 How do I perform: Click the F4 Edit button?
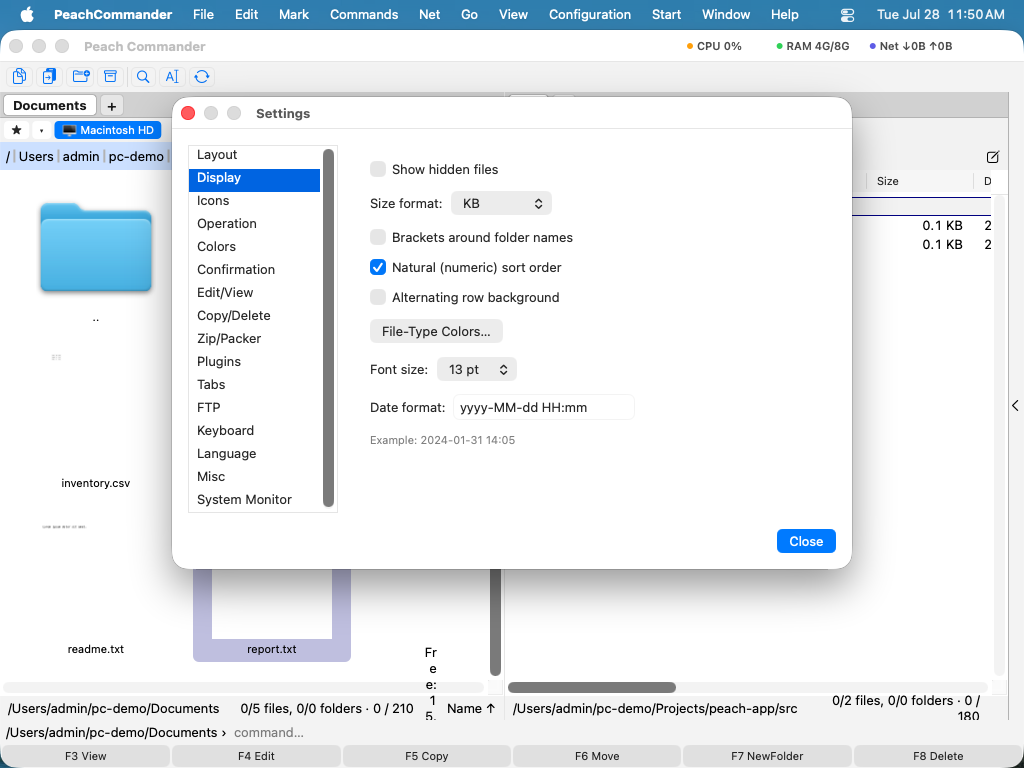[x=256, y=756]
